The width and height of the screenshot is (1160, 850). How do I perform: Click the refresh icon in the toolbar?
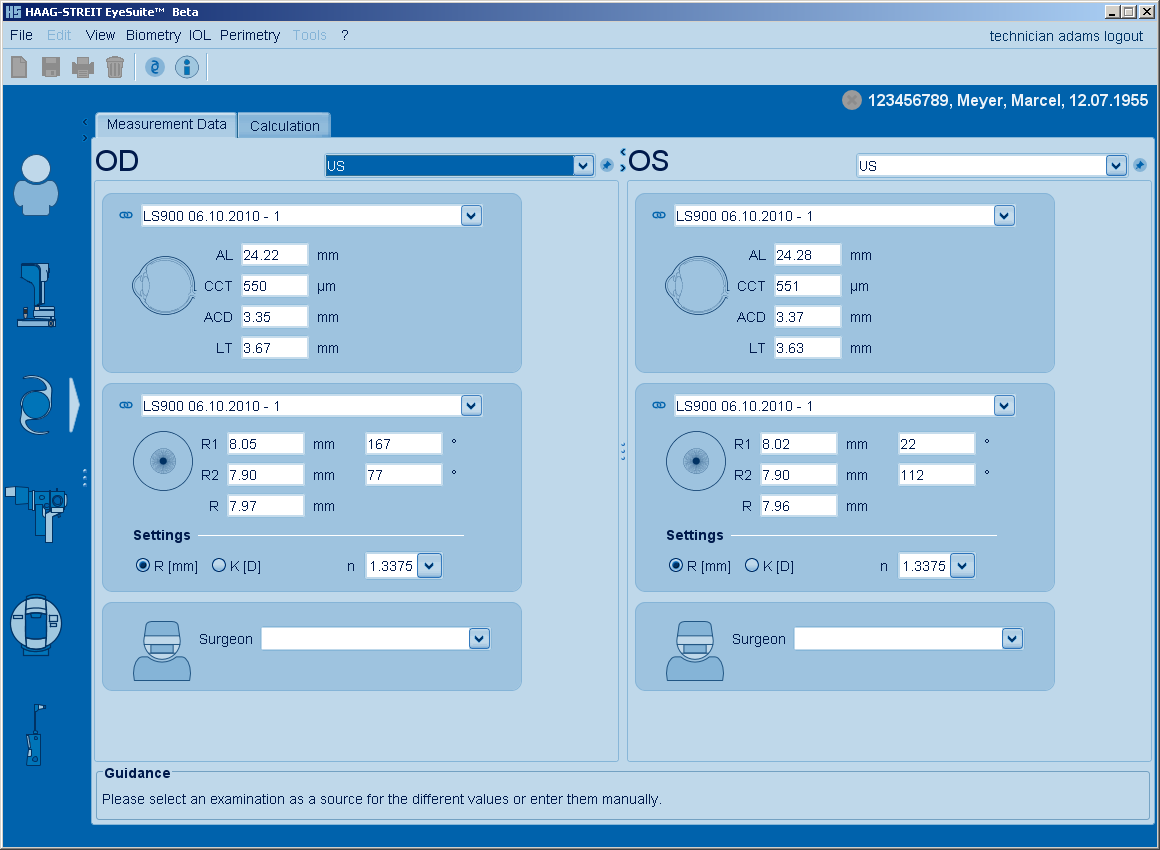154,67
